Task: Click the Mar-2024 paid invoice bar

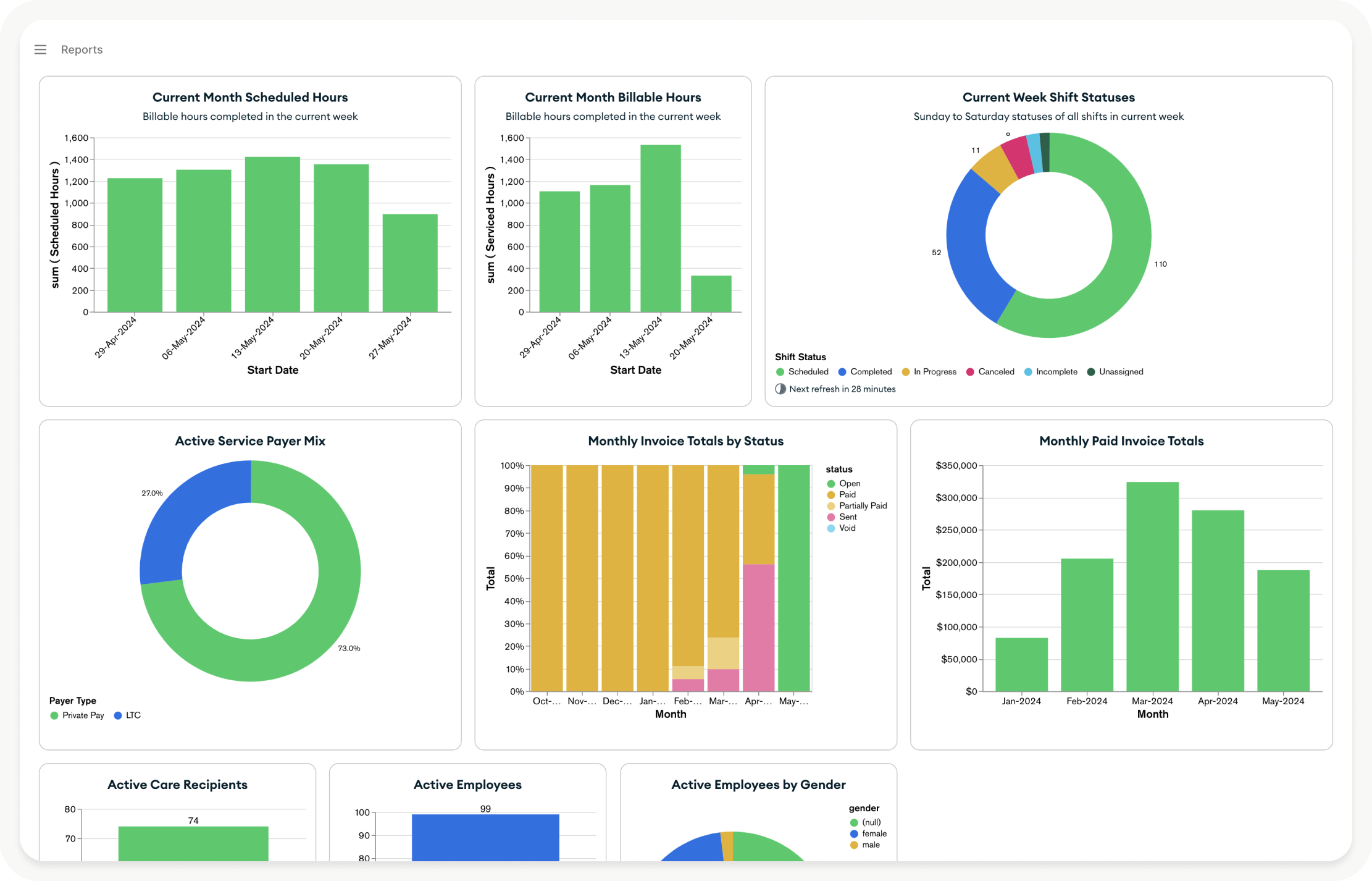Action: 1153,587
